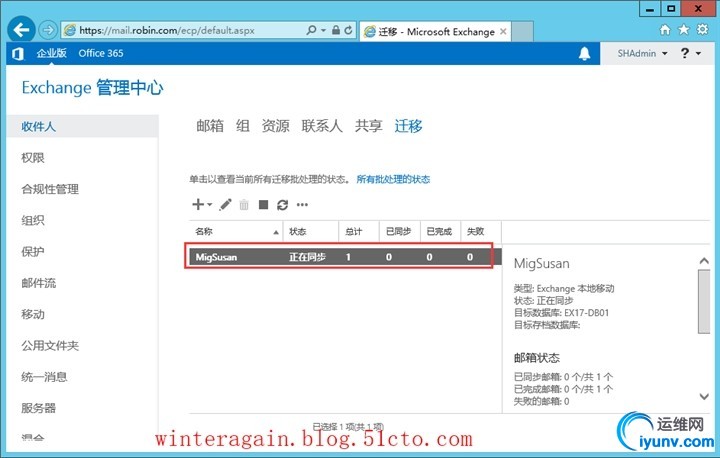The width and height of the screenshot is (720, 458).
Task: Switch to the 邮箱 tab
Action: click(x=210, y=125)
